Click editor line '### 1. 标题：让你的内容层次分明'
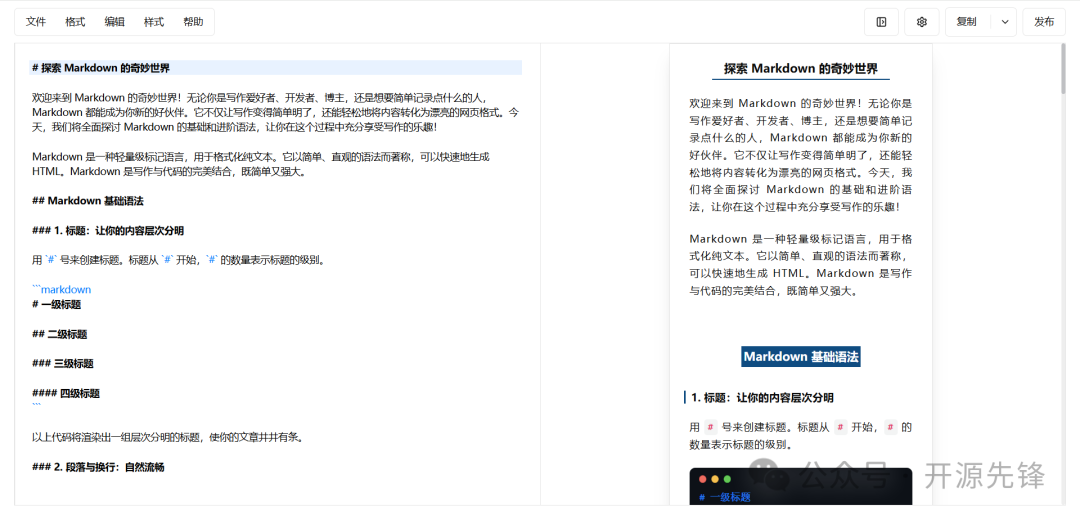Screen dimensions: 1080x519 (x=108, y=231)
